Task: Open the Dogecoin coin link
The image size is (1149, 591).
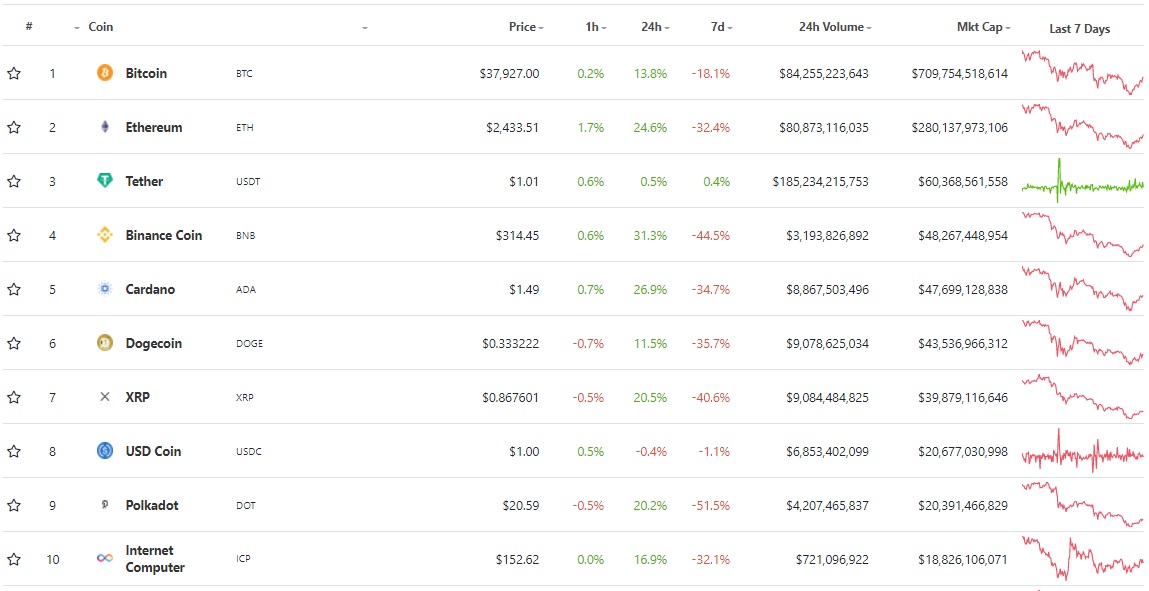Action: (x=153, y=343)
